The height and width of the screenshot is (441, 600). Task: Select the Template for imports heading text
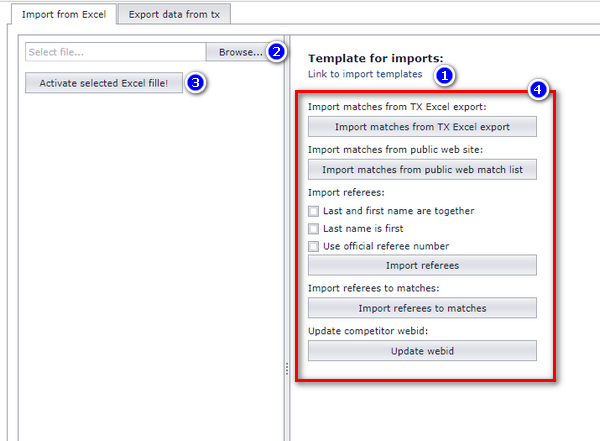(375, 58)
